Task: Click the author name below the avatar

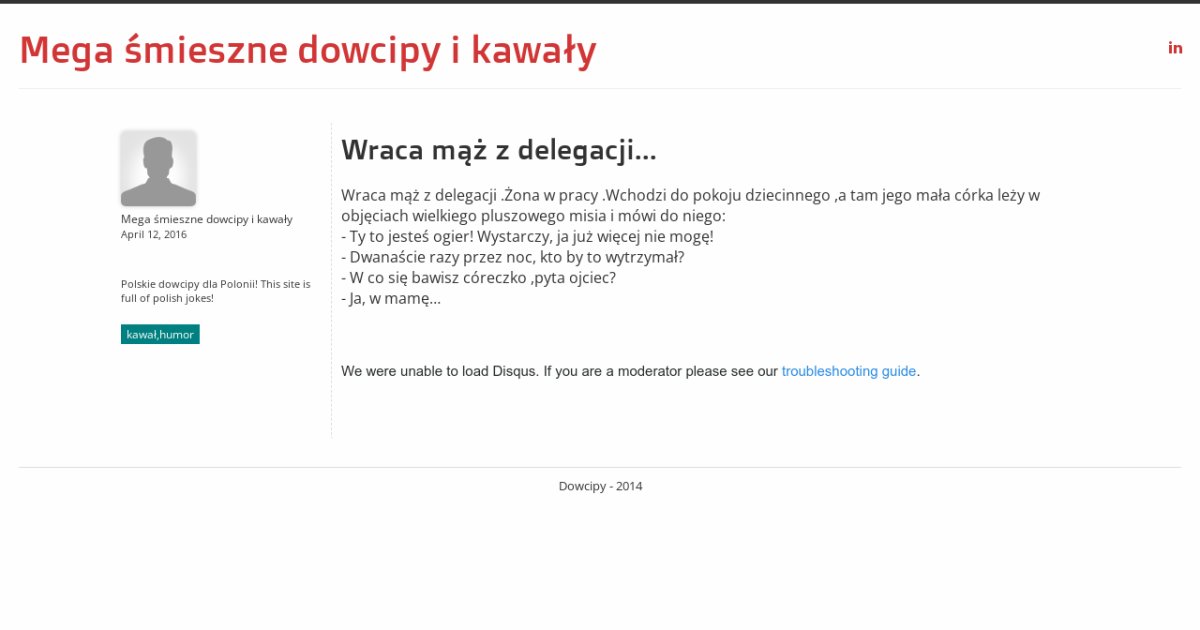Action: pos(206,219)
